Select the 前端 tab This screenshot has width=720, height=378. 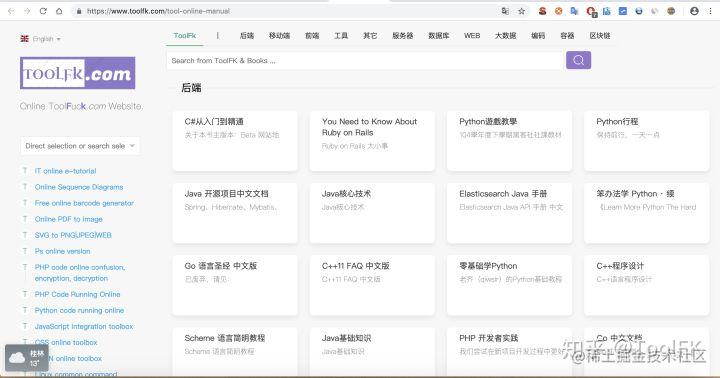312,36
